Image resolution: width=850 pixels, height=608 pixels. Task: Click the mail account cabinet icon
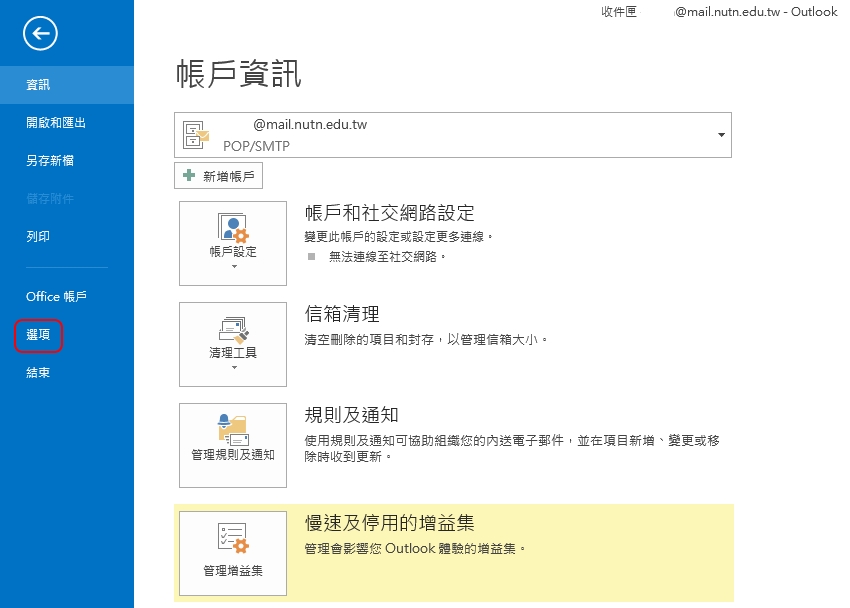(x=196, y=135)
